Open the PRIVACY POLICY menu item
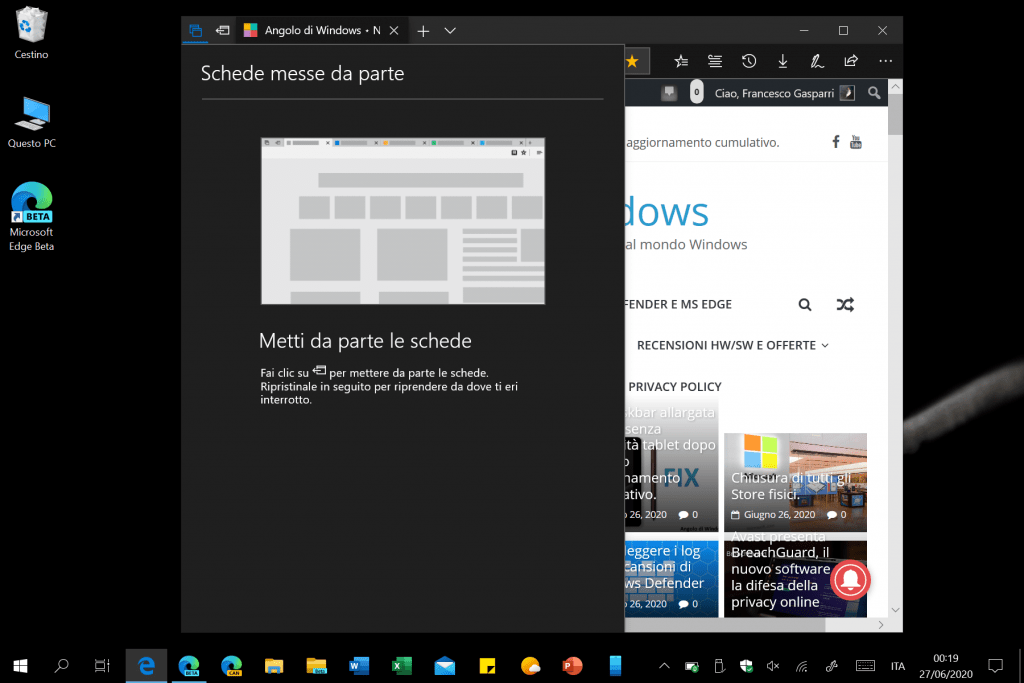The image size is (1024, 683). (x=675, y=387)
